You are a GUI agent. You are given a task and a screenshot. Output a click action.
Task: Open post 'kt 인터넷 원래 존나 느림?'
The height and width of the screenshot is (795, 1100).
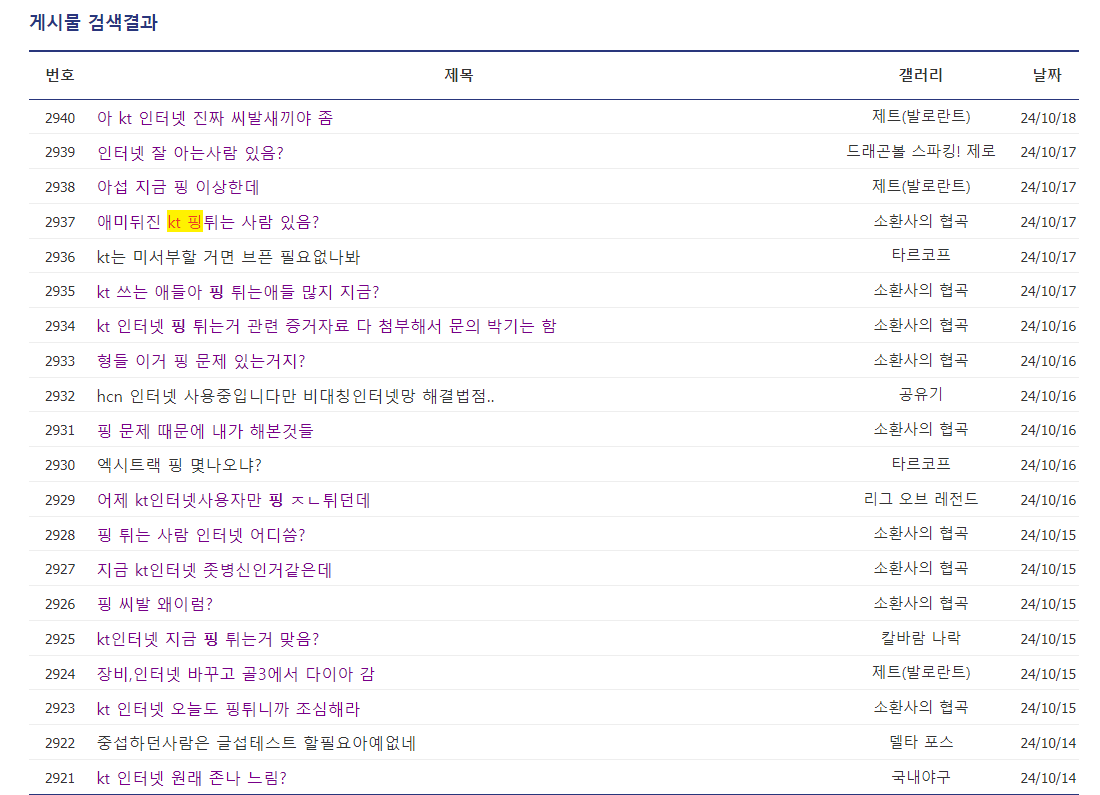pyautogui.click(x=192, y=777)
